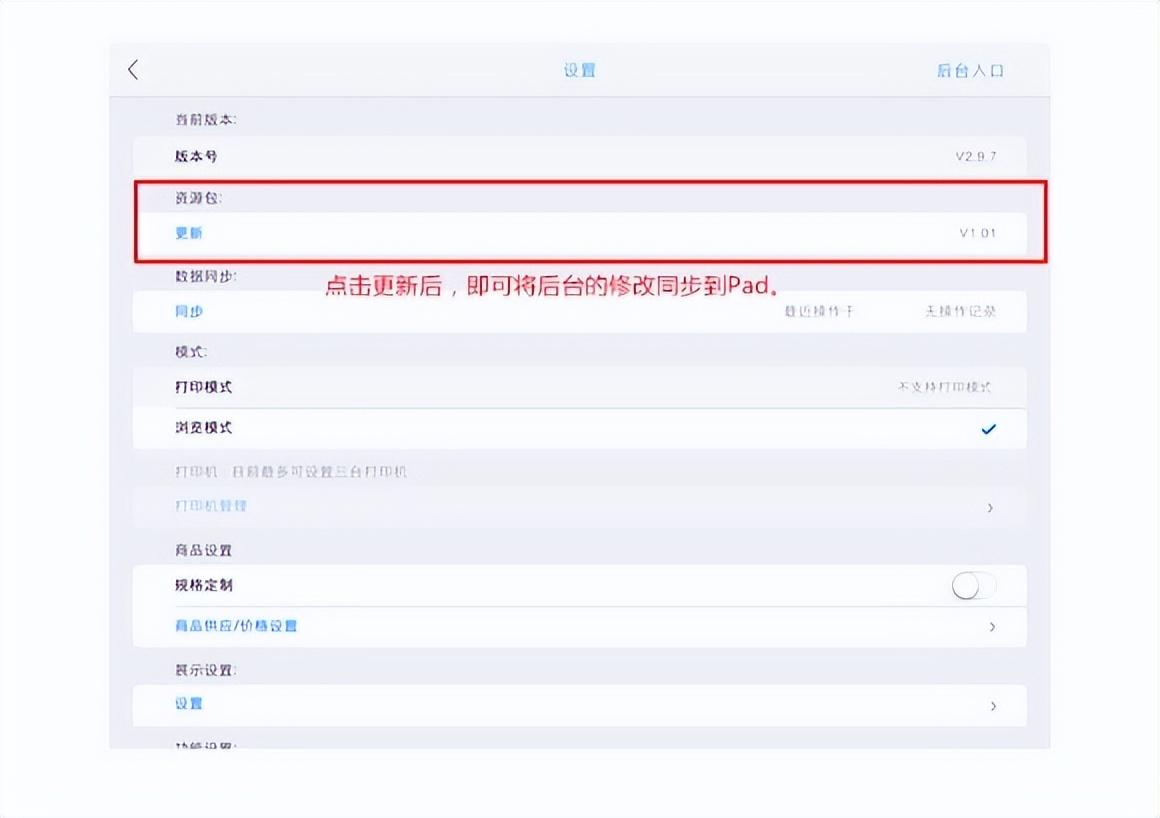Select the 设置 title in the header

pos(579,69)
